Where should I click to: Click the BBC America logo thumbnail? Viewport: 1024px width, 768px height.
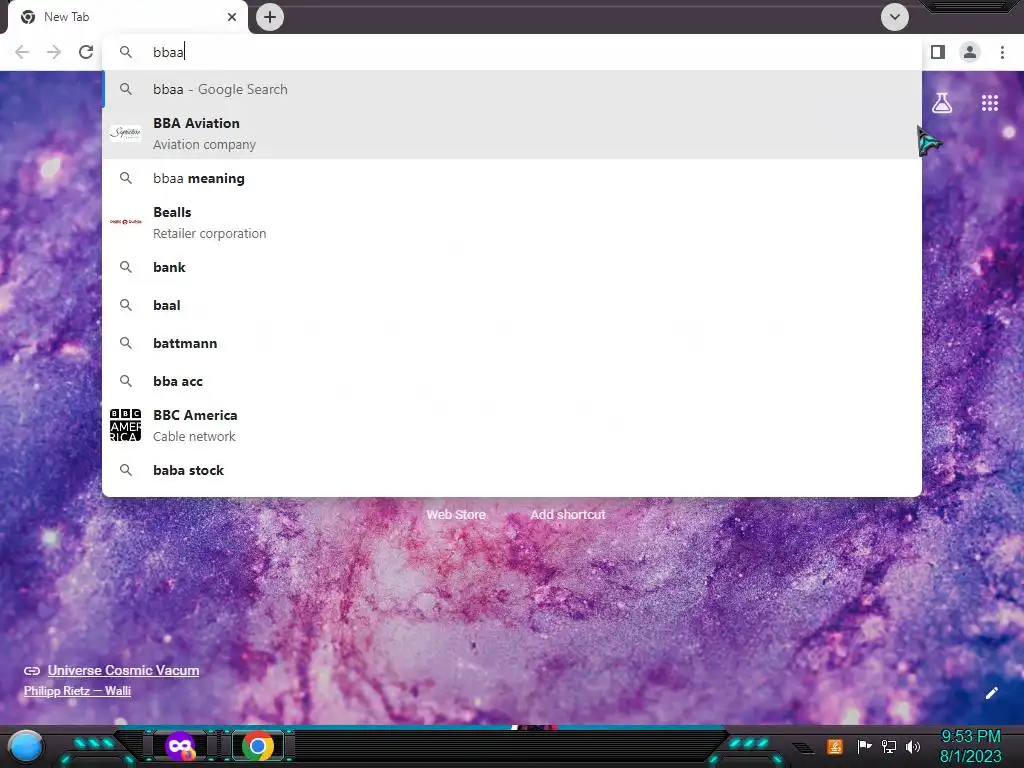[125, 425]
